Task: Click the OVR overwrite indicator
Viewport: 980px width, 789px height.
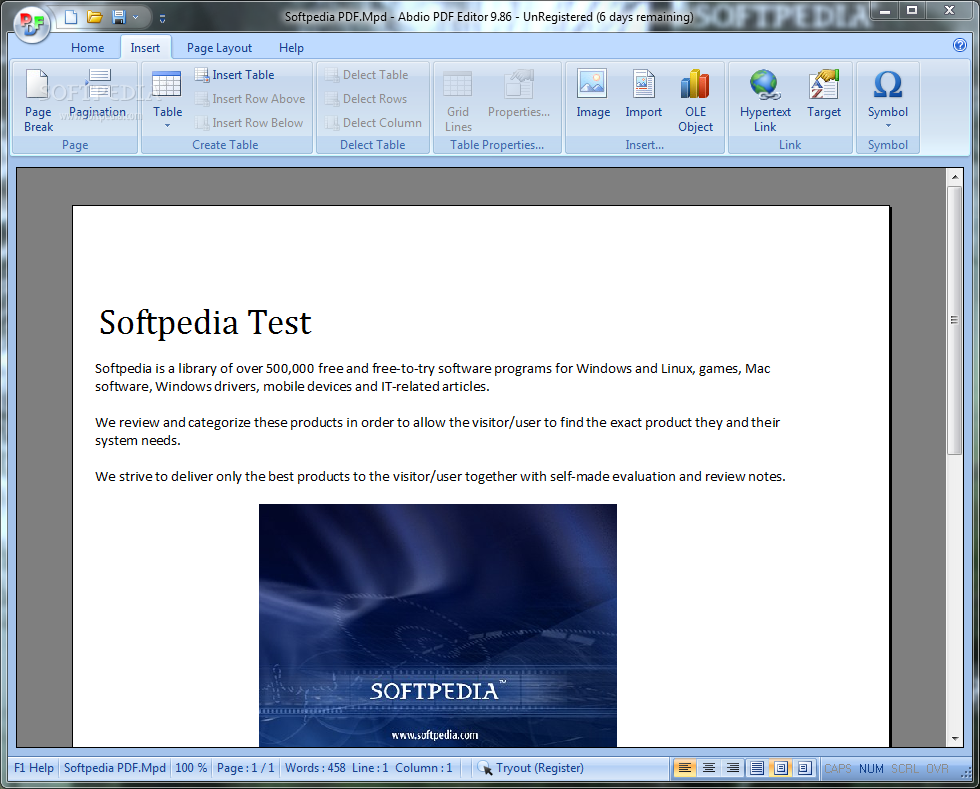Action: click(937, 768)
